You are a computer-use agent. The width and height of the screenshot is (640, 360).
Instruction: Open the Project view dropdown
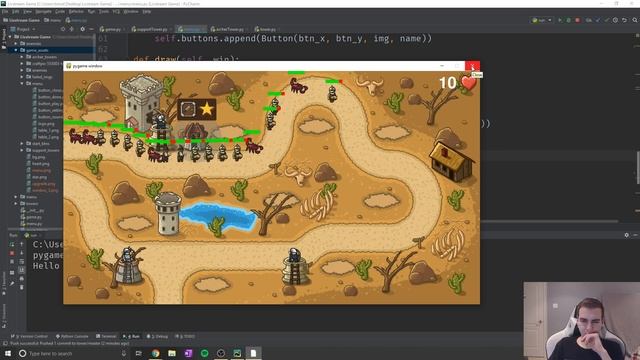(x=23, y=29)
